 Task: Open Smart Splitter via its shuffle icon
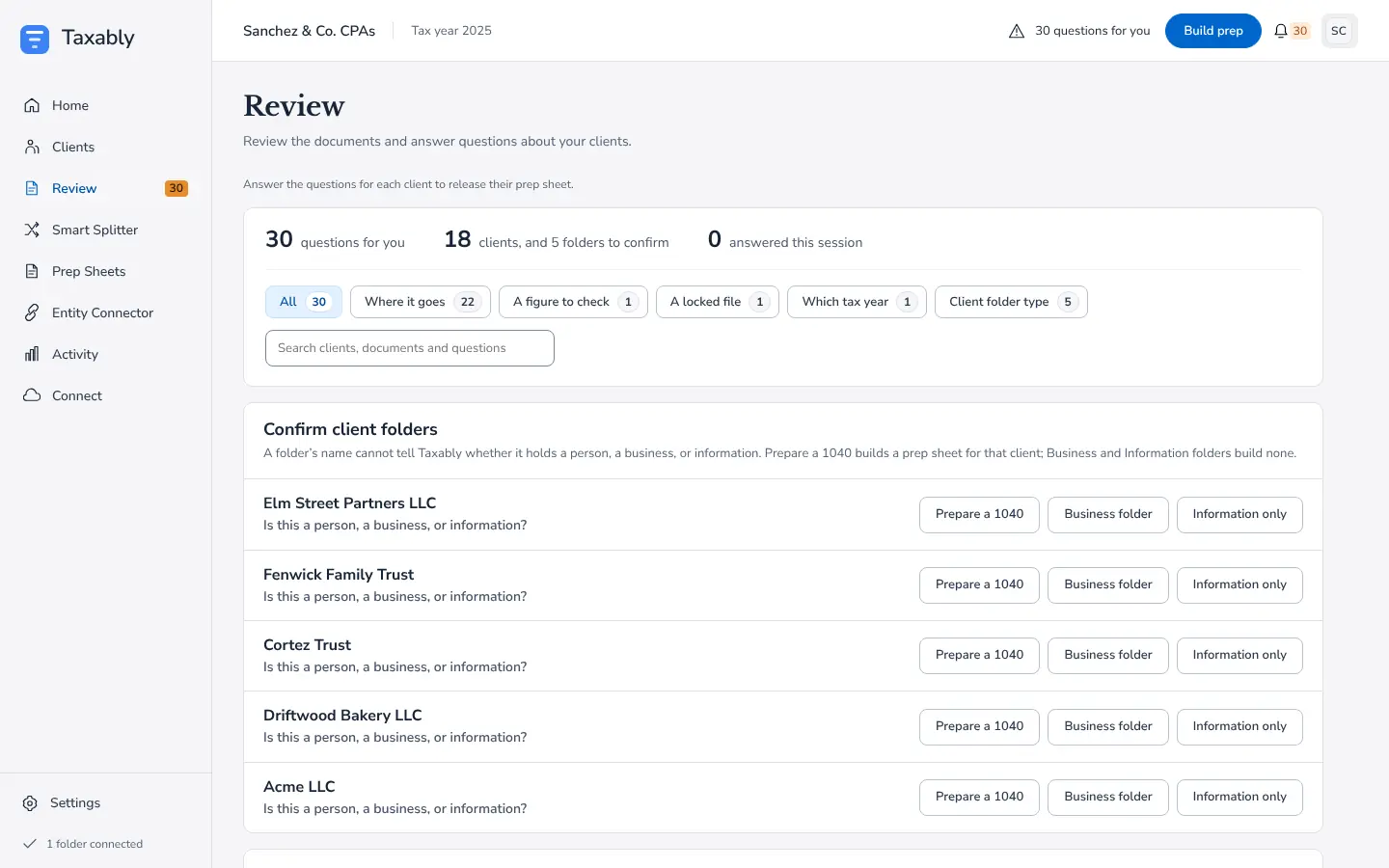(32, 230)
